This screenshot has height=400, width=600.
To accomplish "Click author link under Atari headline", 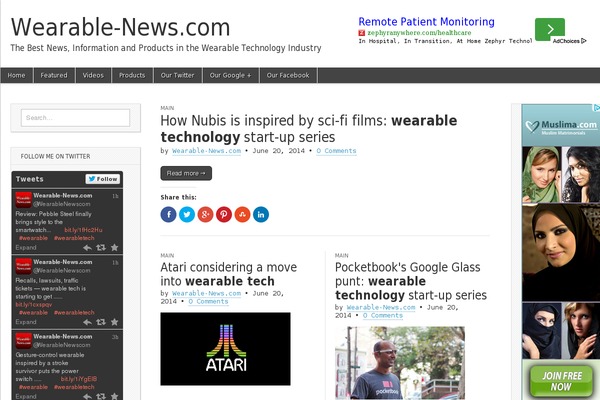I will point(207,293).
